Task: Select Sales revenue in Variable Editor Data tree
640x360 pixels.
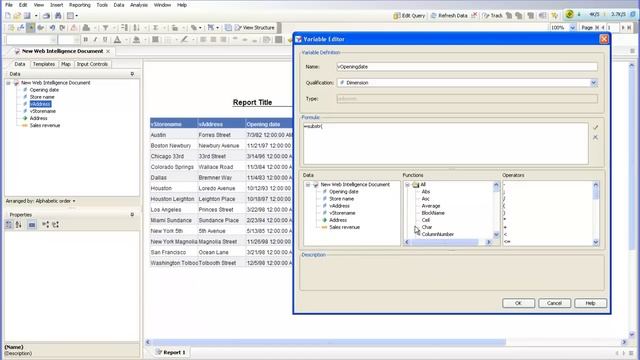Action: click(x=344, y=227)
